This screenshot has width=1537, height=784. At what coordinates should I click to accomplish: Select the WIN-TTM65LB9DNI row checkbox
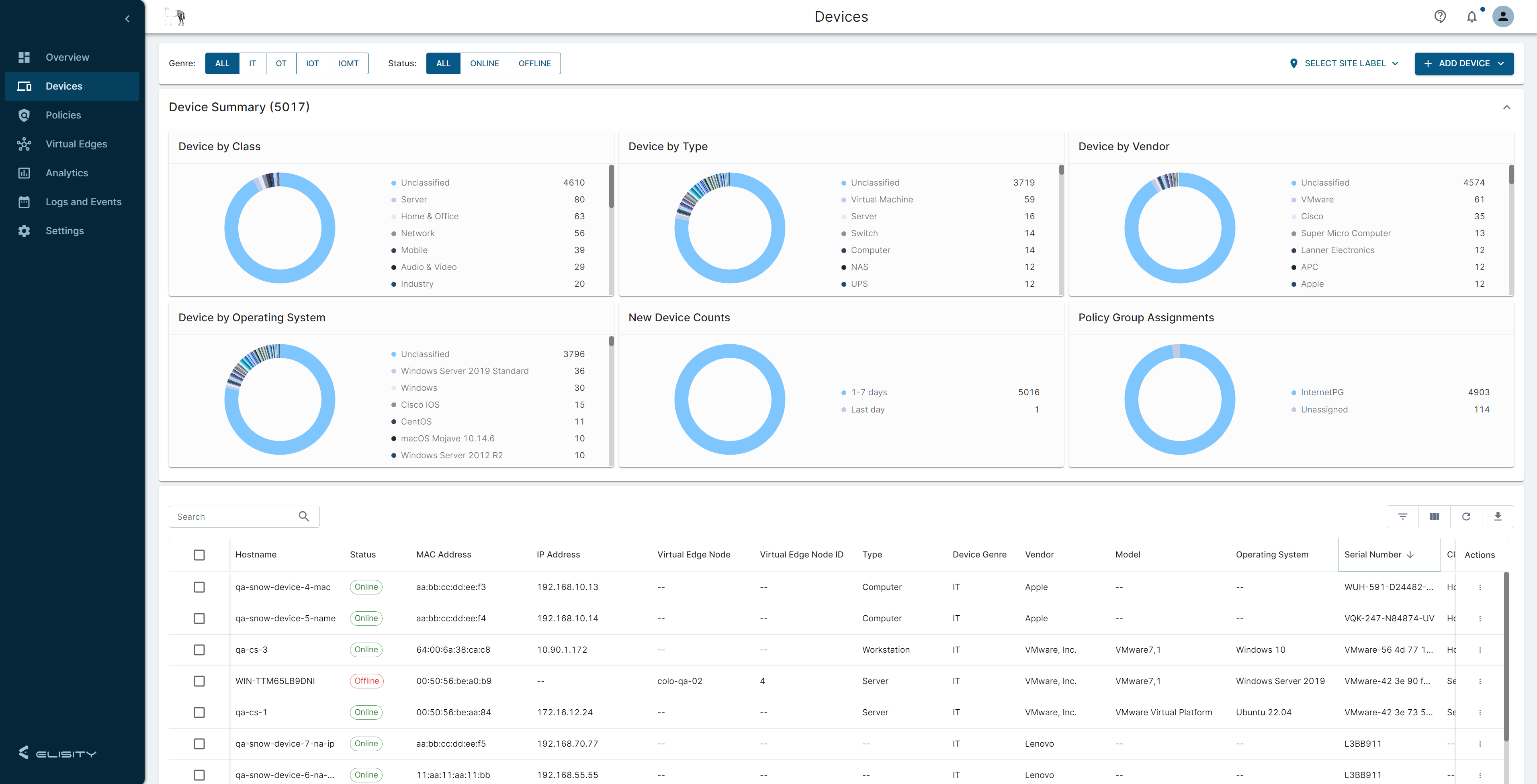pos(199,681)
